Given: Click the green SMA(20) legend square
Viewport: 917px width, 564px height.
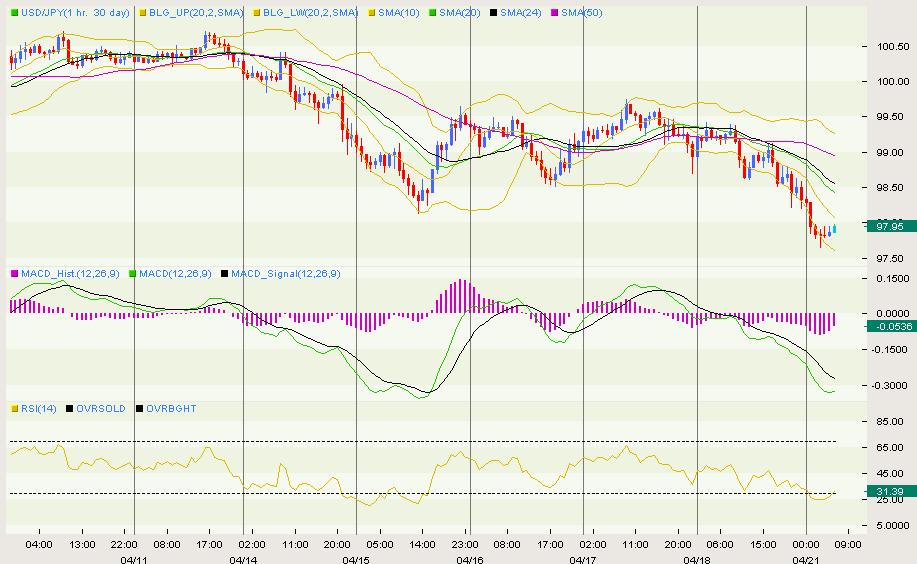Looking at the screenshot, I should (x=433, y=12).
